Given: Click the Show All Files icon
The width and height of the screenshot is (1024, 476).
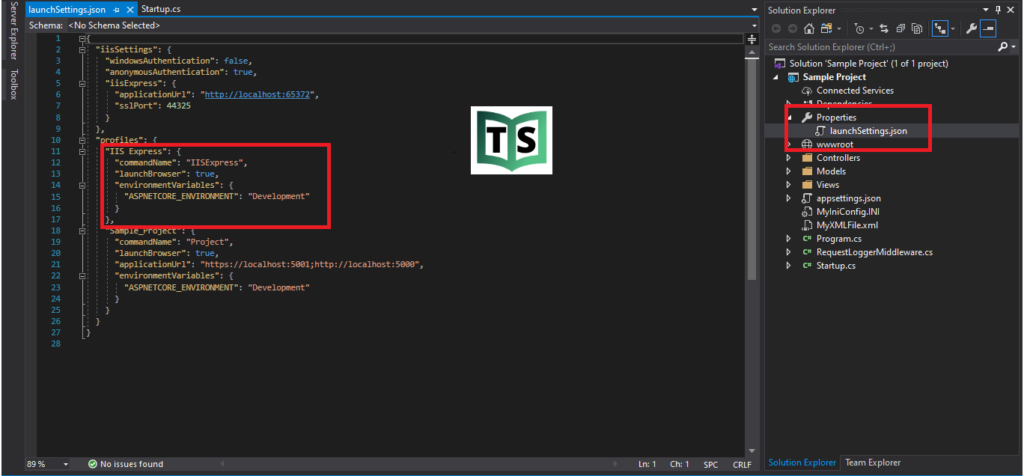Looking at the screenshot, I should coord(915,28).
